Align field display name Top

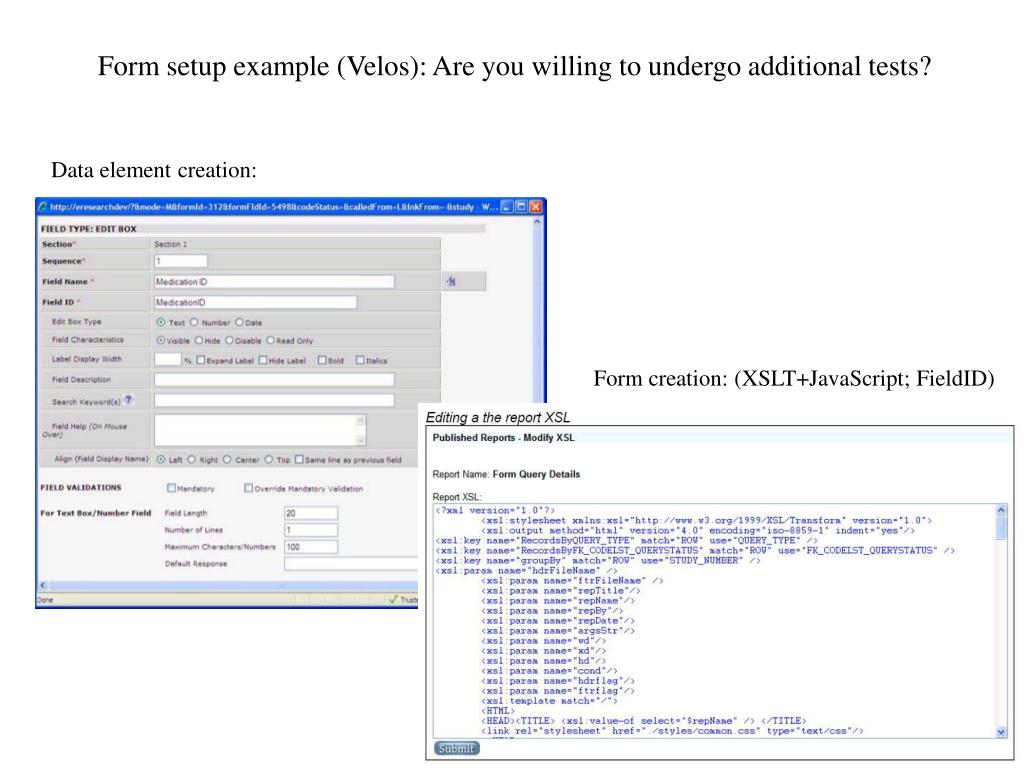(268, 459)
